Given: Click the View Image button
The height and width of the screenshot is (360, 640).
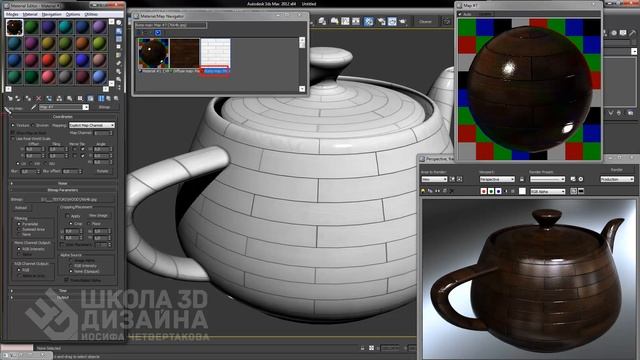Looking at the screenshot, I should (98, 216).
